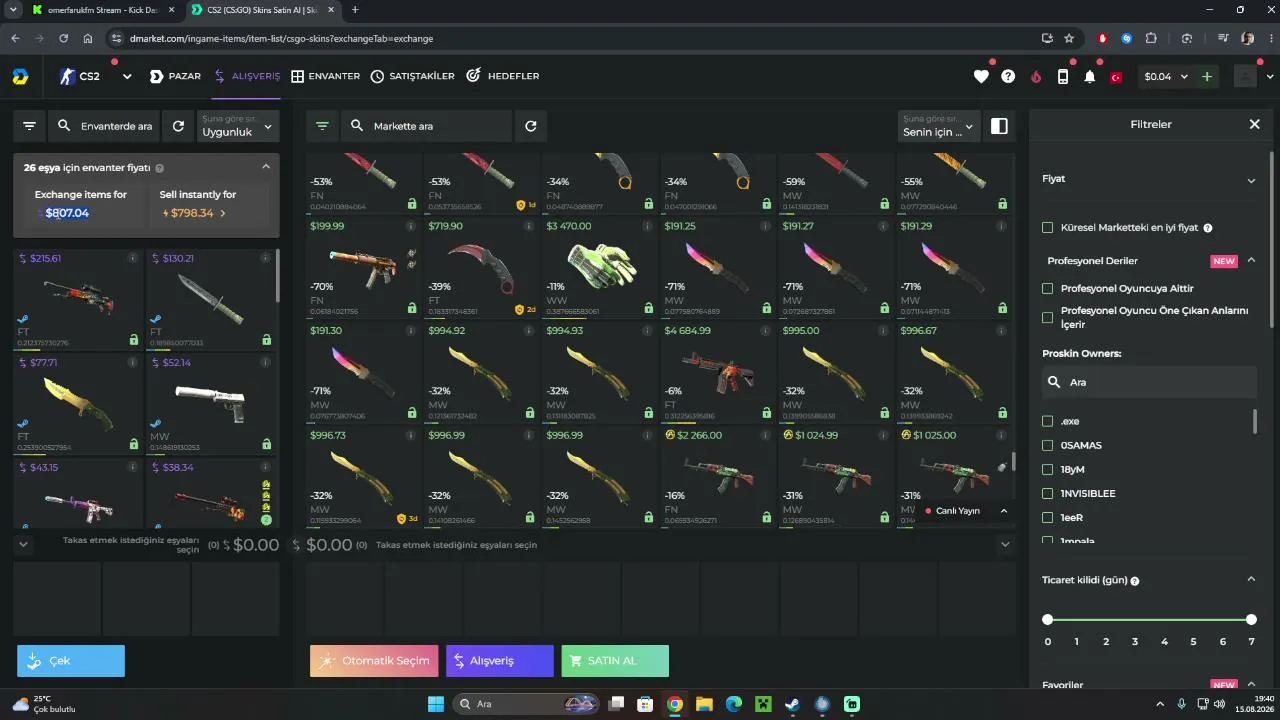
Task: Select the $3 470.00 gloves market item
Action: pos(600,269)
